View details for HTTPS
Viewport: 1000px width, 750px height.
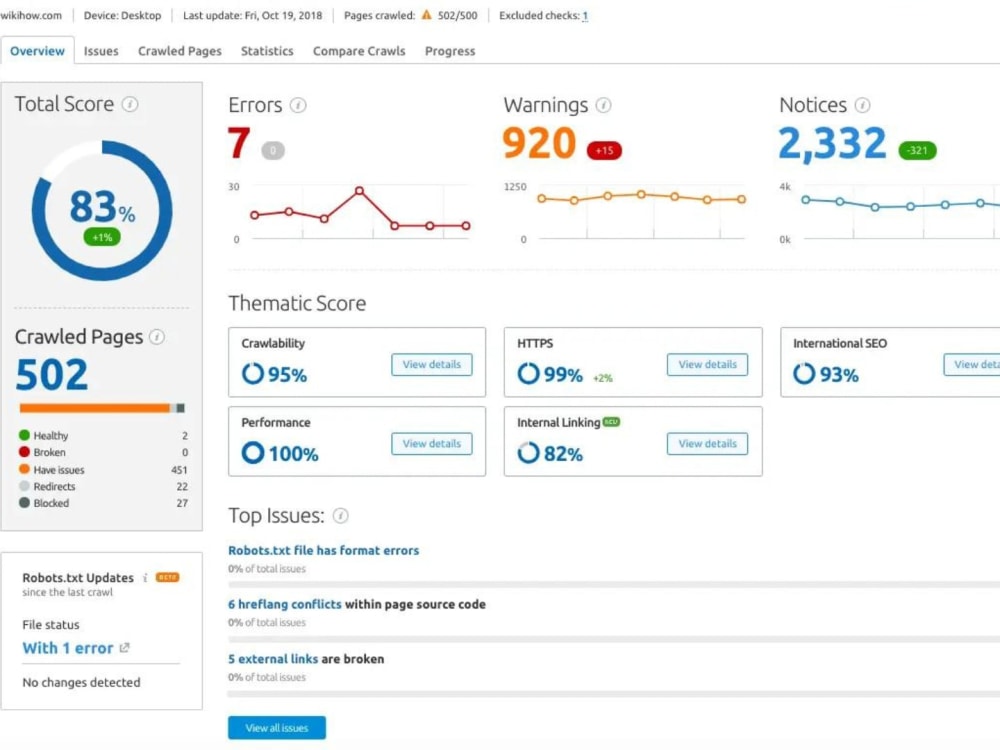click(707, 364)
